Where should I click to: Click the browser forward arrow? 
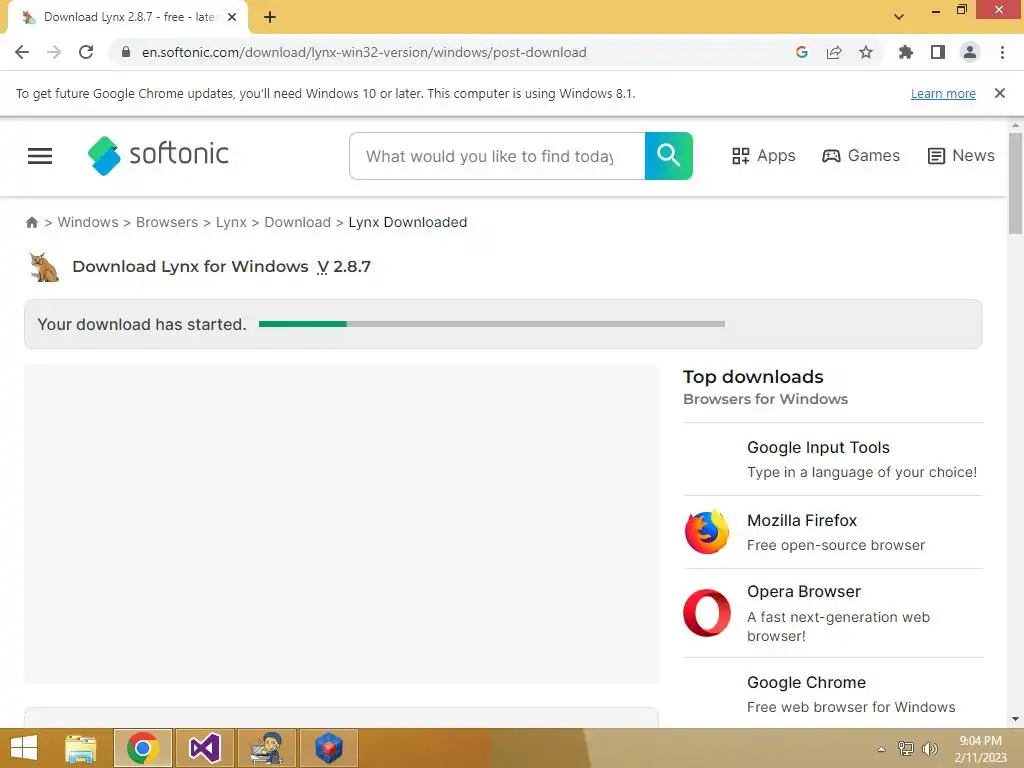click(54, 52)
